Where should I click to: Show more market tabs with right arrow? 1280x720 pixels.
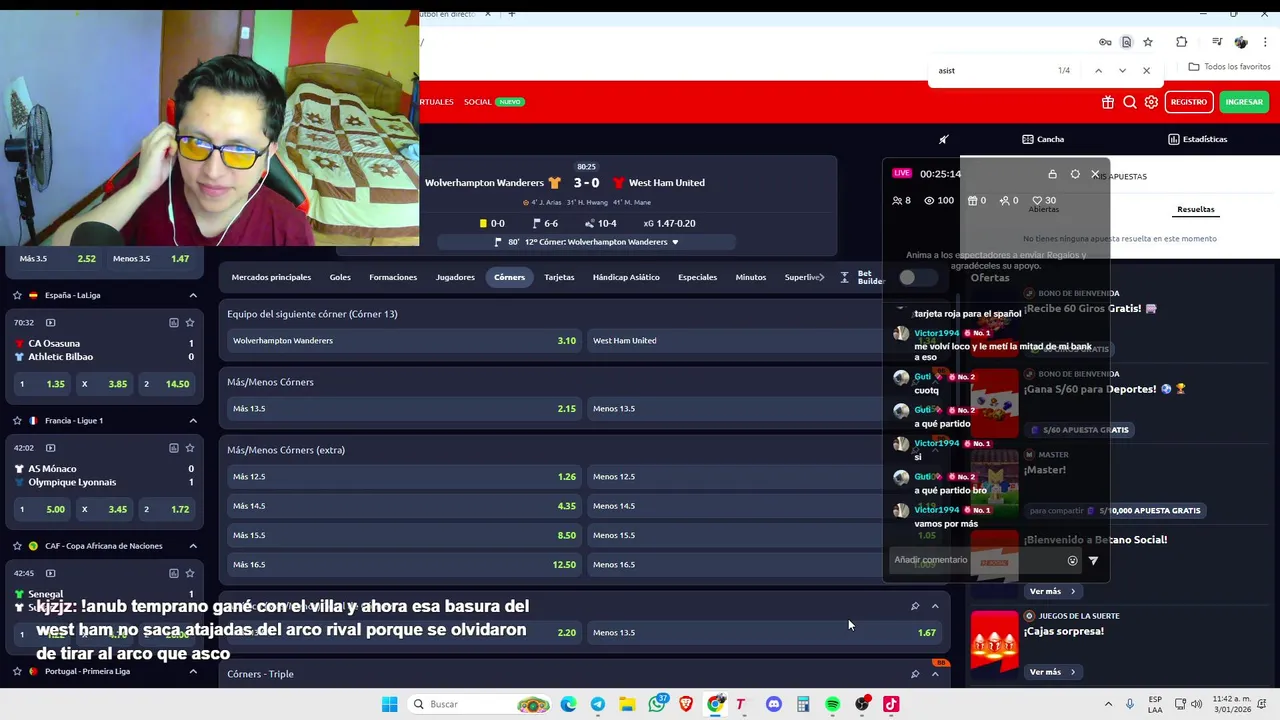821,277
